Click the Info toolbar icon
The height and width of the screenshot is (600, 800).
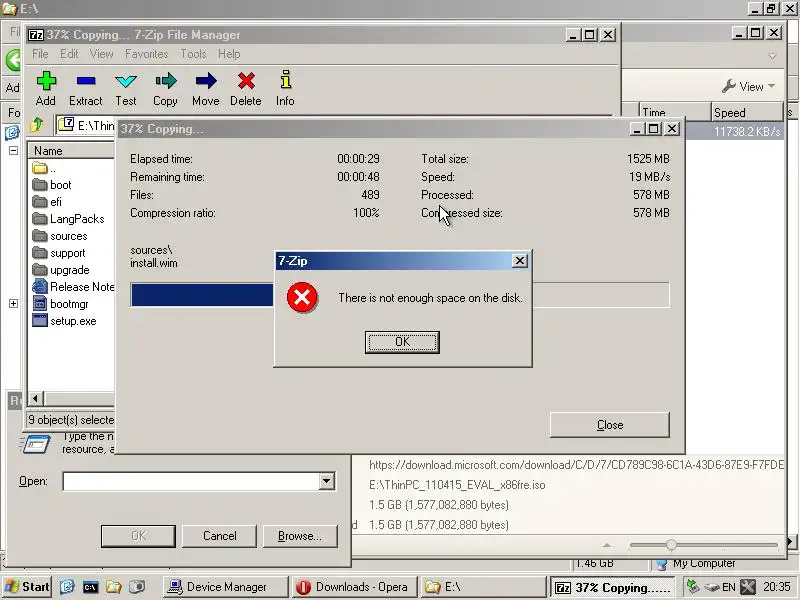coord(285,88)
